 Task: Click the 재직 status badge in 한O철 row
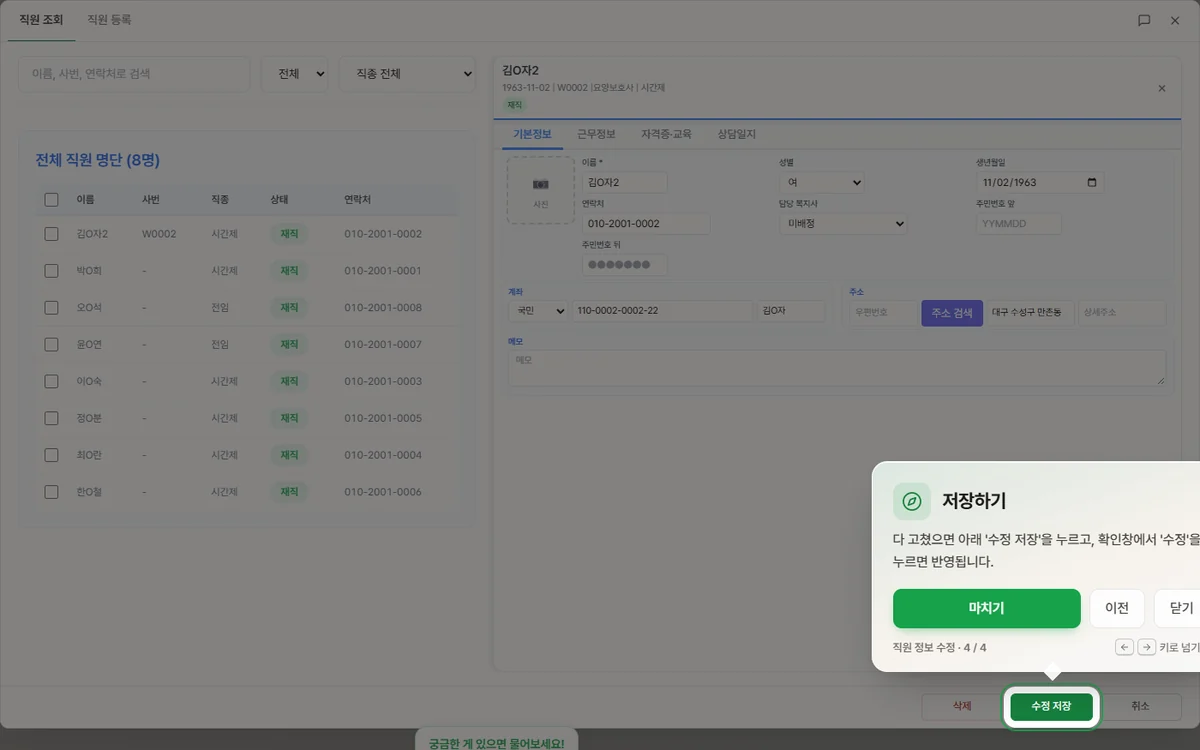click(x=289, y=492)
